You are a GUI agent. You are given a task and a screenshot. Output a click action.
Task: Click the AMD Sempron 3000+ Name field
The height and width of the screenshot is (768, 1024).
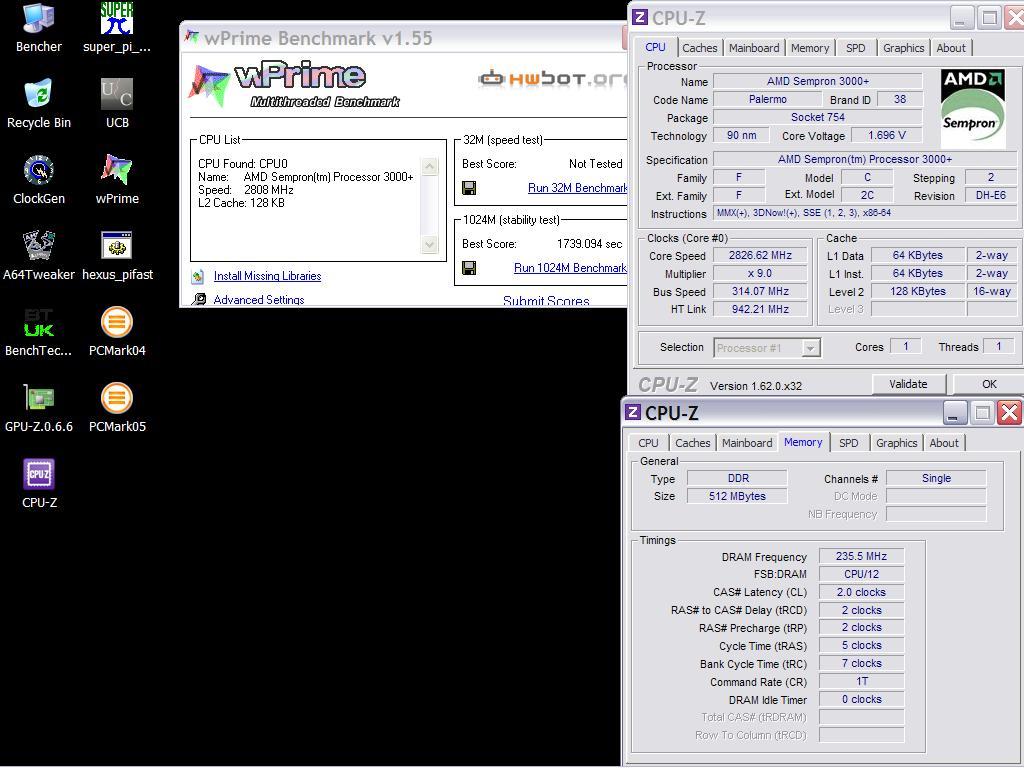coord(818,82)
